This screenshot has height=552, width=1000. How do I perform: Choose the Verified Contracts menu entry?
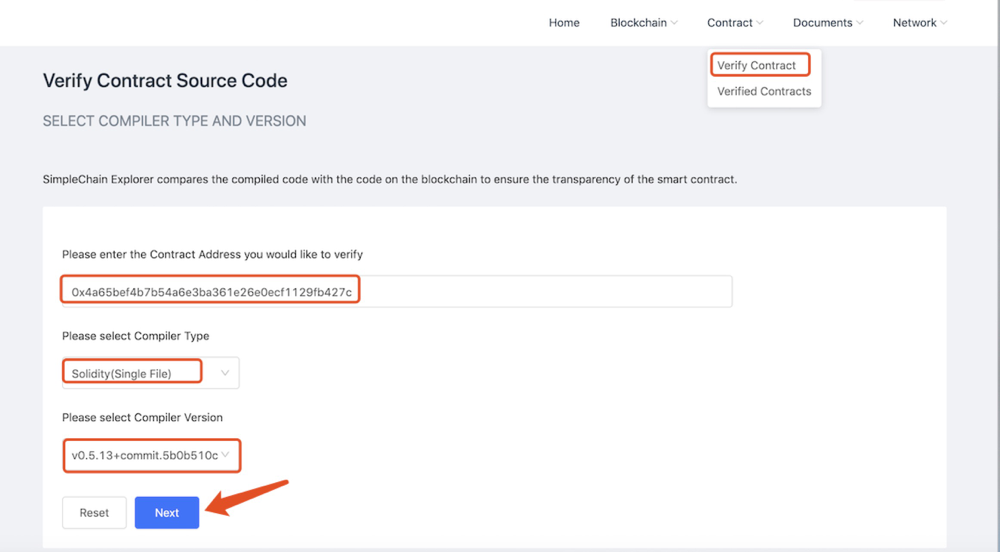pyautogui.click(x=764, y=92)
